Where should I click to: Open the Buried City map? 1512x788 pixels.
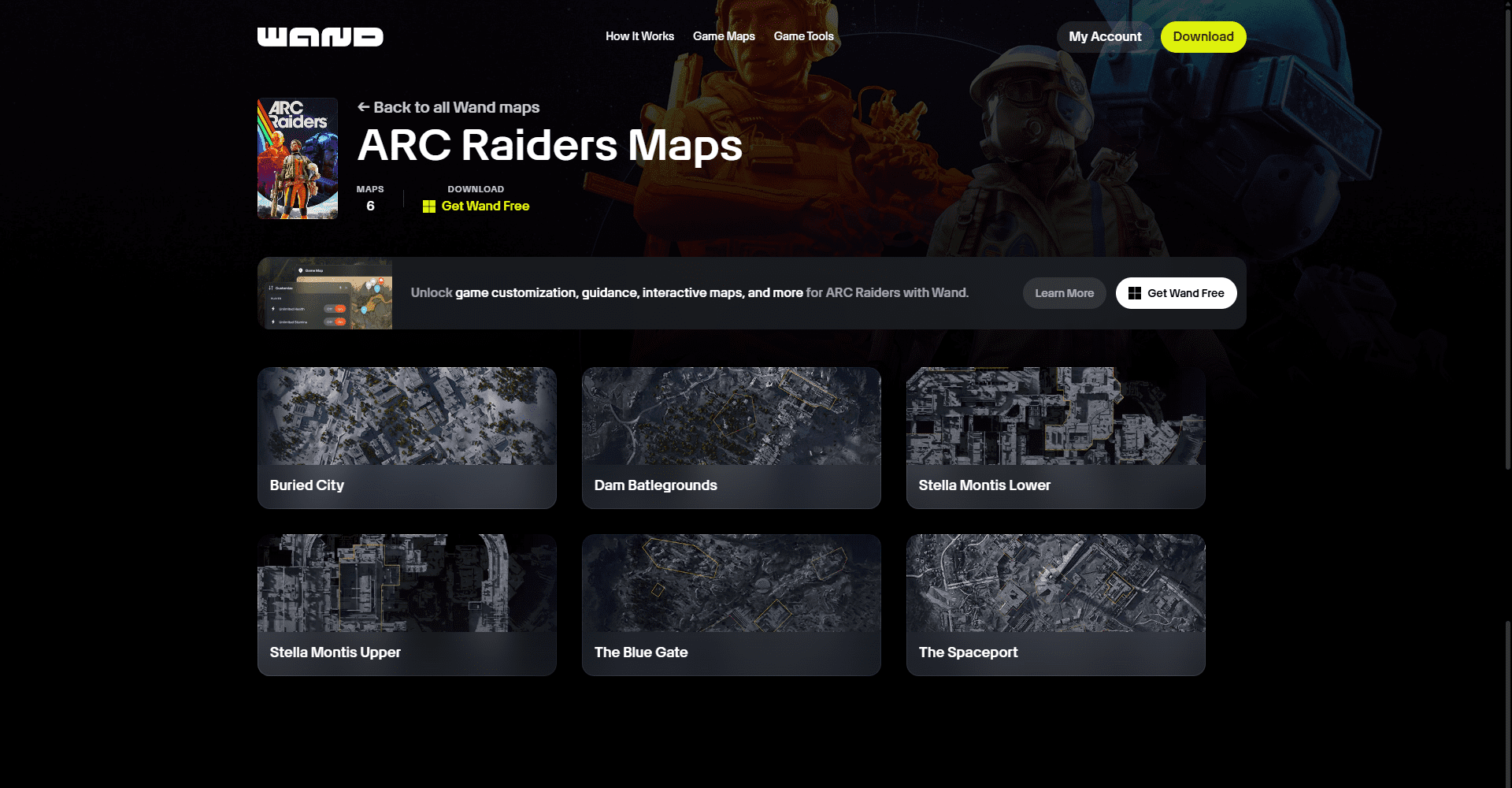click(406, 437)
